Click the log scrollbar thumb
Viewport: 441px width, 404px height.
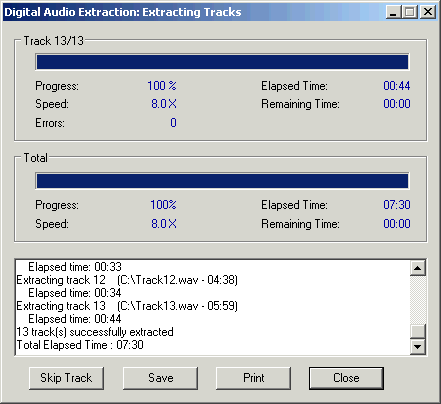[418, 331]
